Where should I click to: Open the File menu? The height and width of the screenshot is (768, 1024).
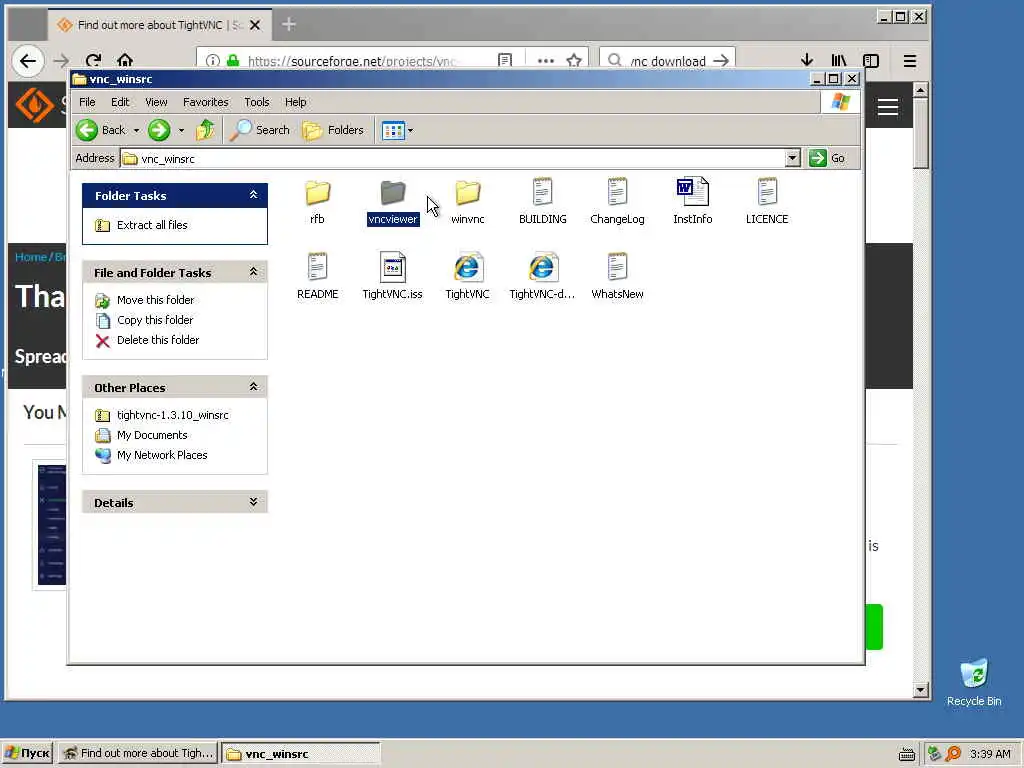click(87, 102)
